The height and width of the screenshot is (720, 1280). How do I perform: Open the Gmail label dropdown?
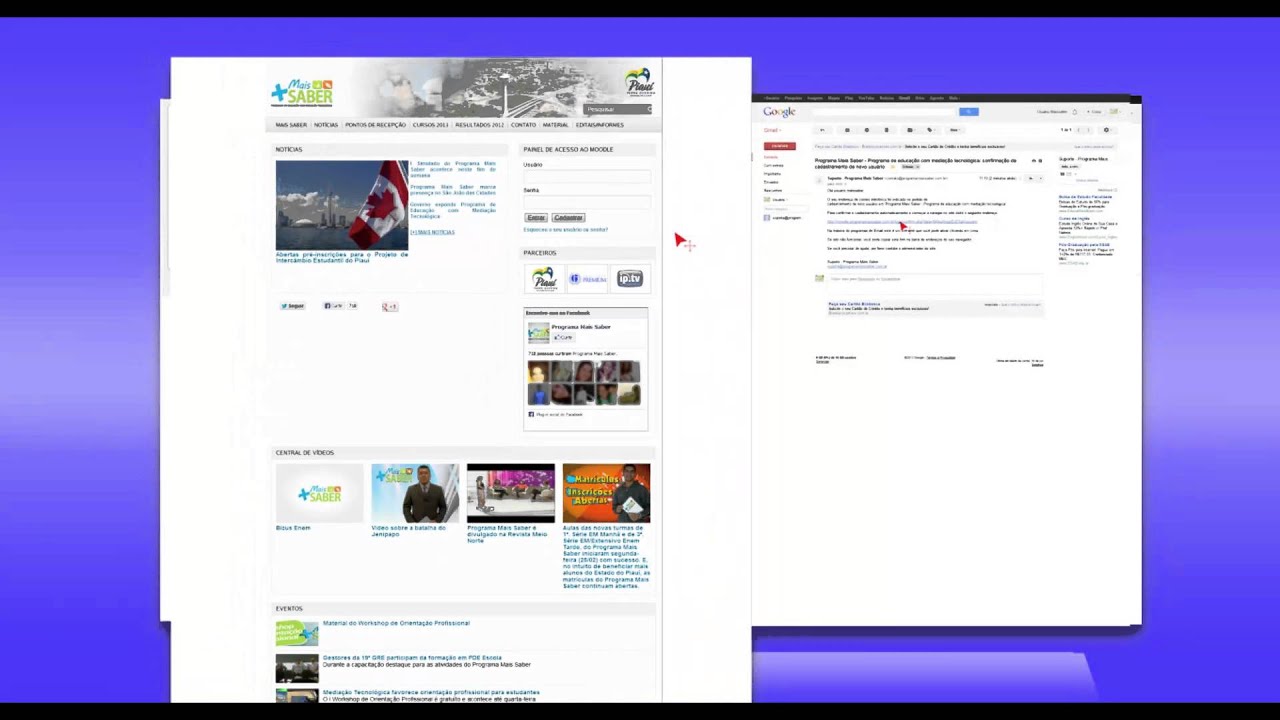pyautogui.click(x=773, y=130)
